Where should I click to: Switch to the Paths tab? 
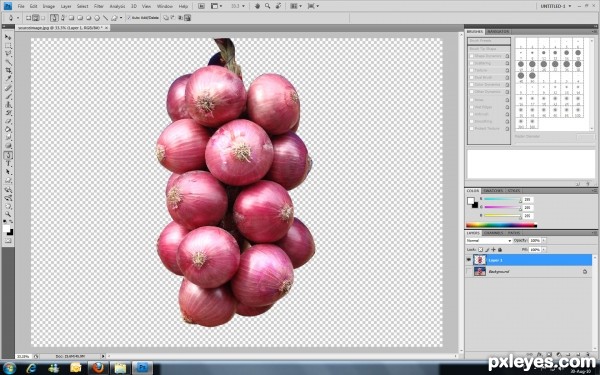point(514,233)
